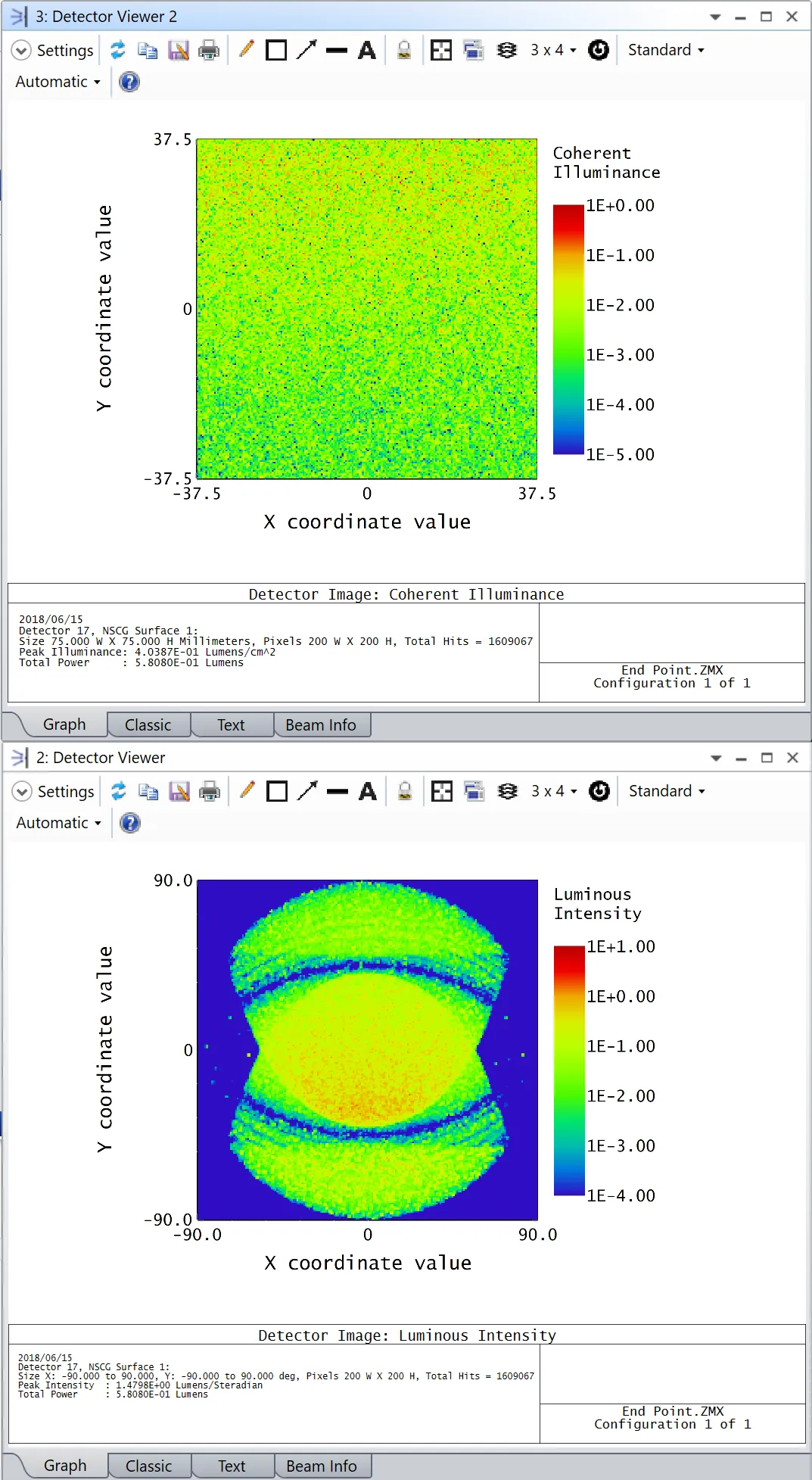Click the refresh icon in Detector Viewer 2
The width and height of the screenshot is (812, 1480).
pyautogui.click(x=117, y=50)
